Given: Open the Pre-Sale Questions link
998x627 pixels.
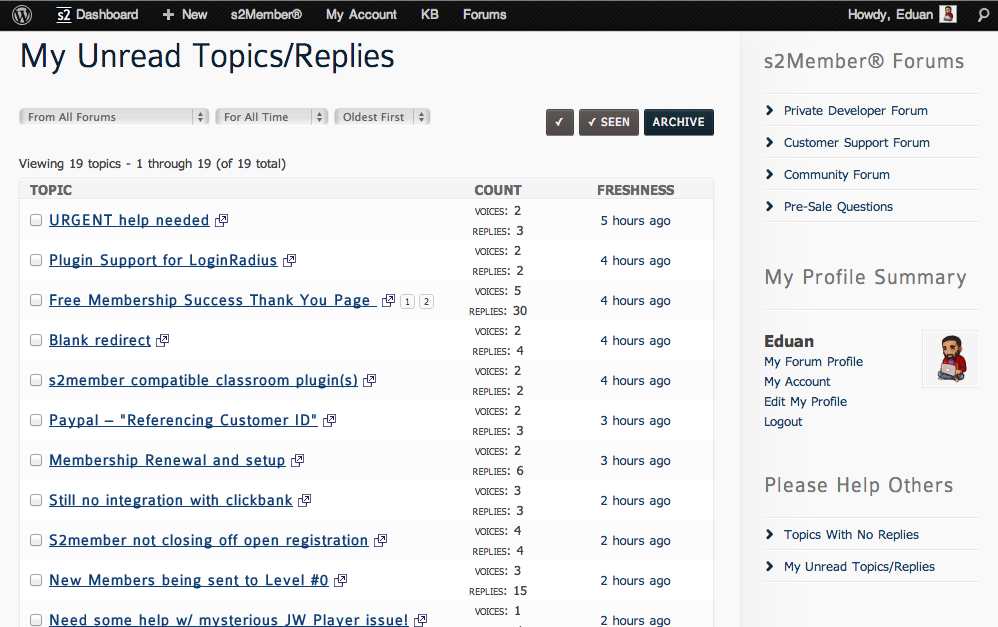Looking at the screenshot, I should point(838,206).
